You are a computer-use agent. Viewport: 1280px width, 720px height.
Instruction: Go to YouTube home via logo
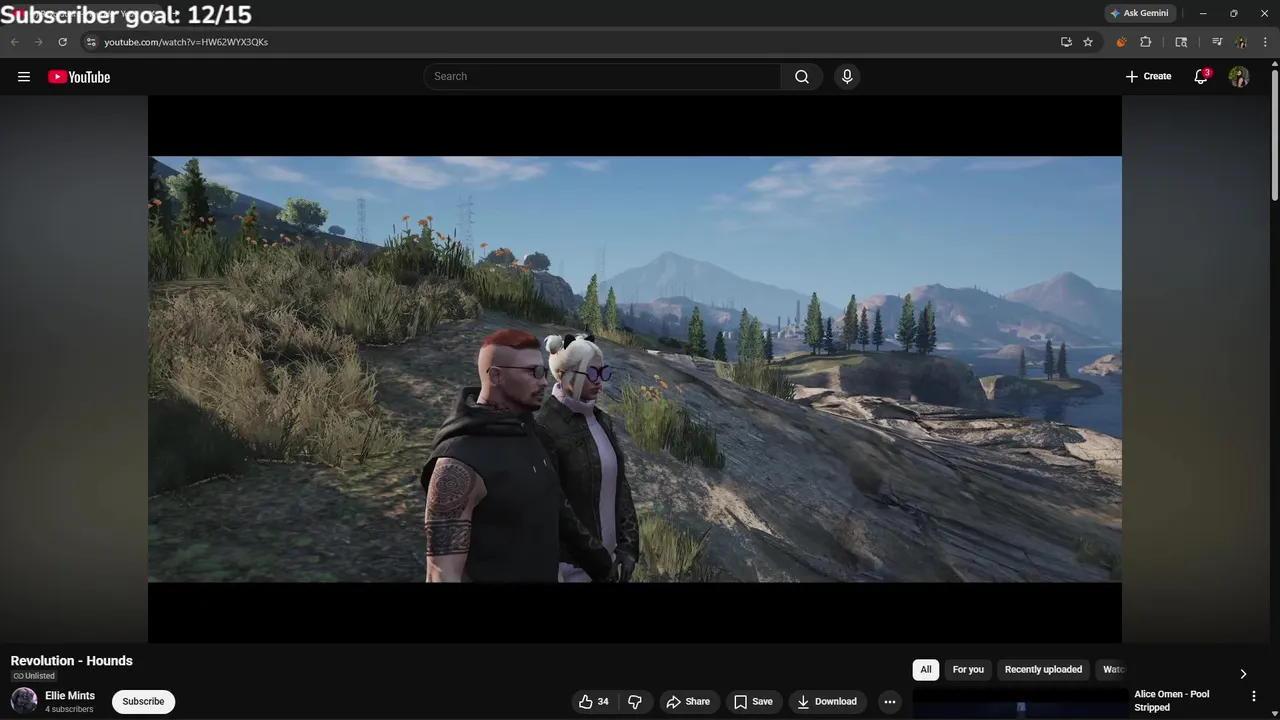(79, 77)
